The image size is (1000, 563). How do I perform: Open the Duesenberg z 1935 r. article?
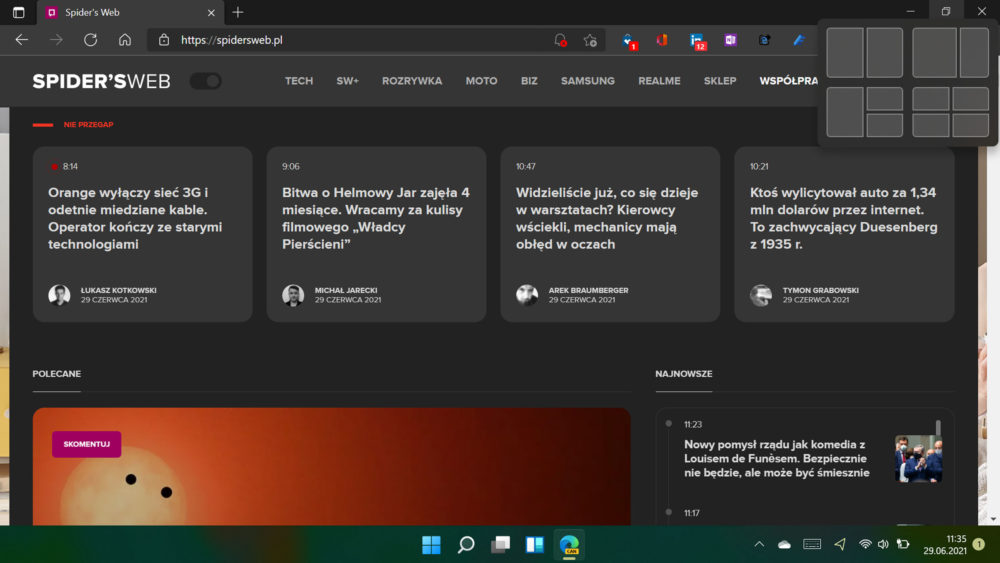tap(844, 218)
